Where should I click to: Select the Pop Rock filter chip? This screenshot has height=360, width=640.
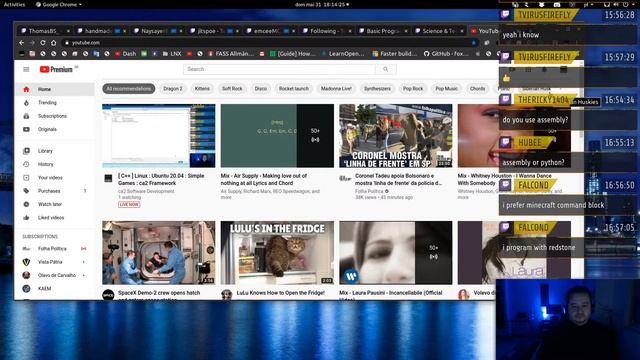pyautogui.click(x=413, y=89)
